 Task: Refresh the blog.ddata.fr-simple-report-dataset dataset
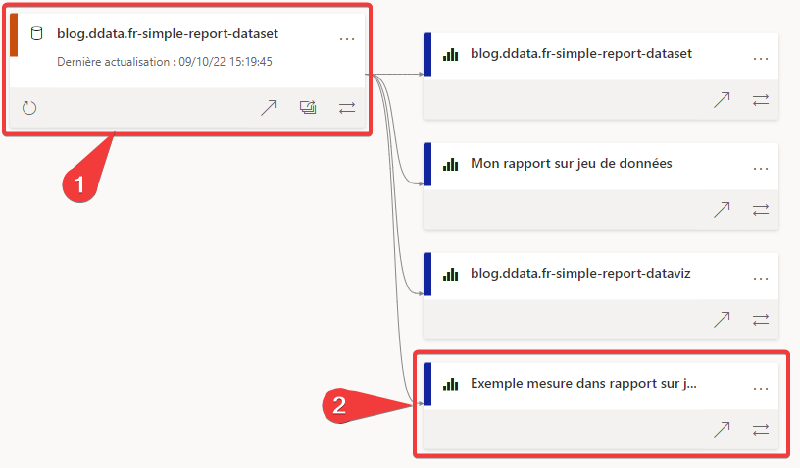[x=30, y=108]
